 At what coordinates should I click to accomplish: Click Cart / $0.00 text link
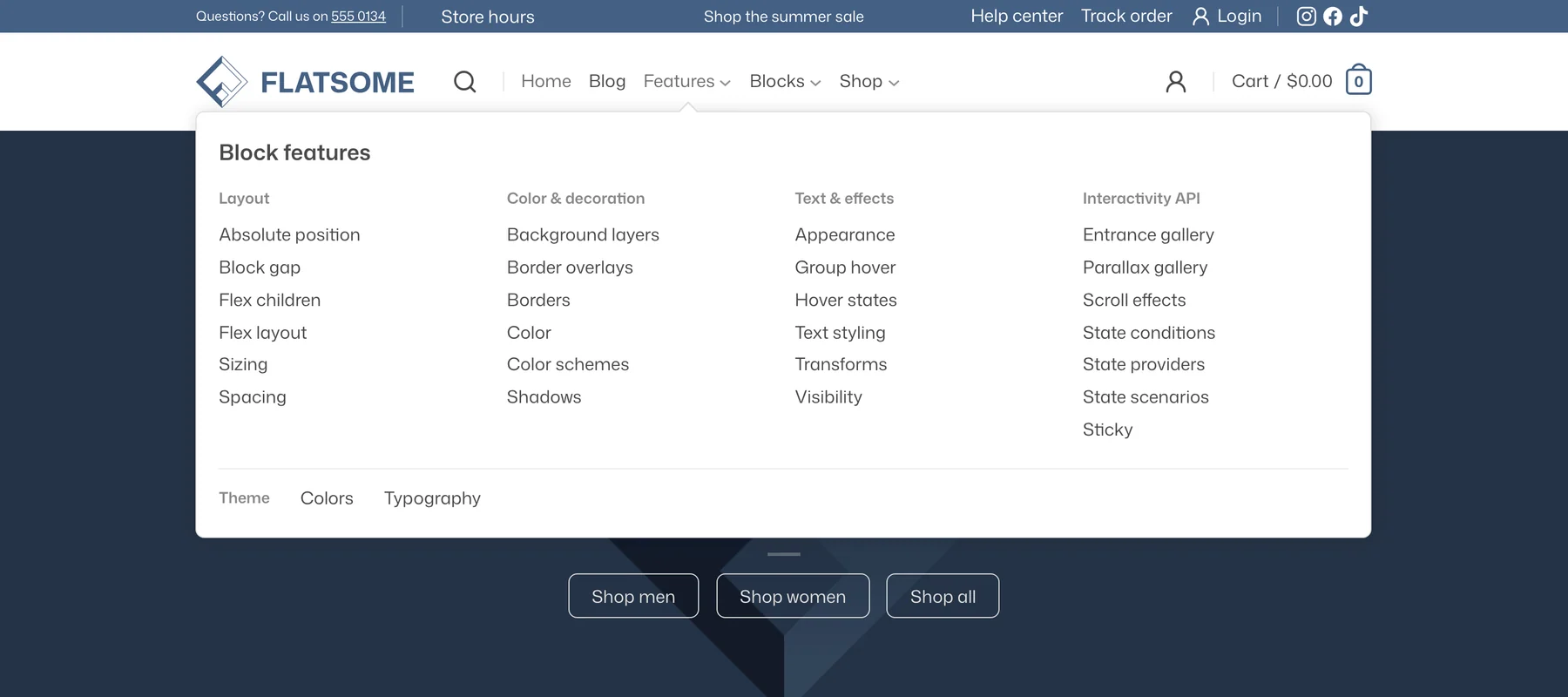click(1282, 82)
